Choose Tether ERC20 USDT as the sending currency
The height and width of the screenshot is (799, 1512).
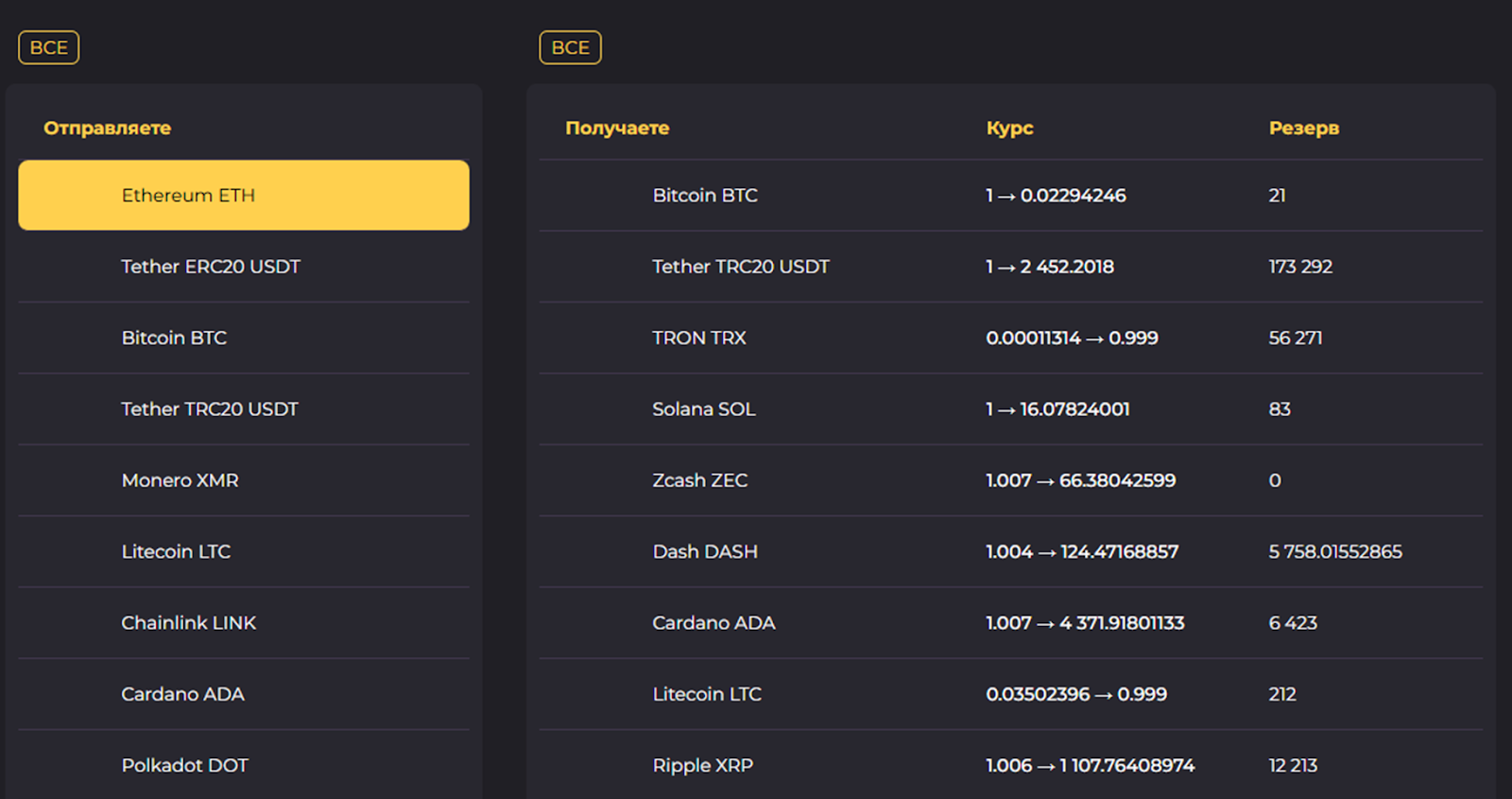244,267
